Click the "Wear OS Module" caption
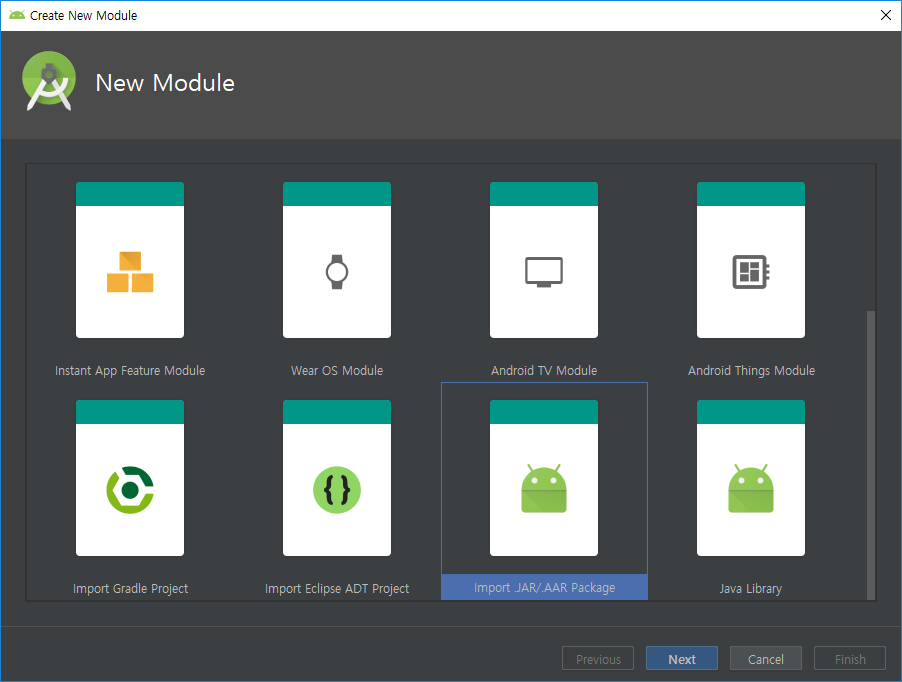The image size is (902, 682). tap(337, 370)
